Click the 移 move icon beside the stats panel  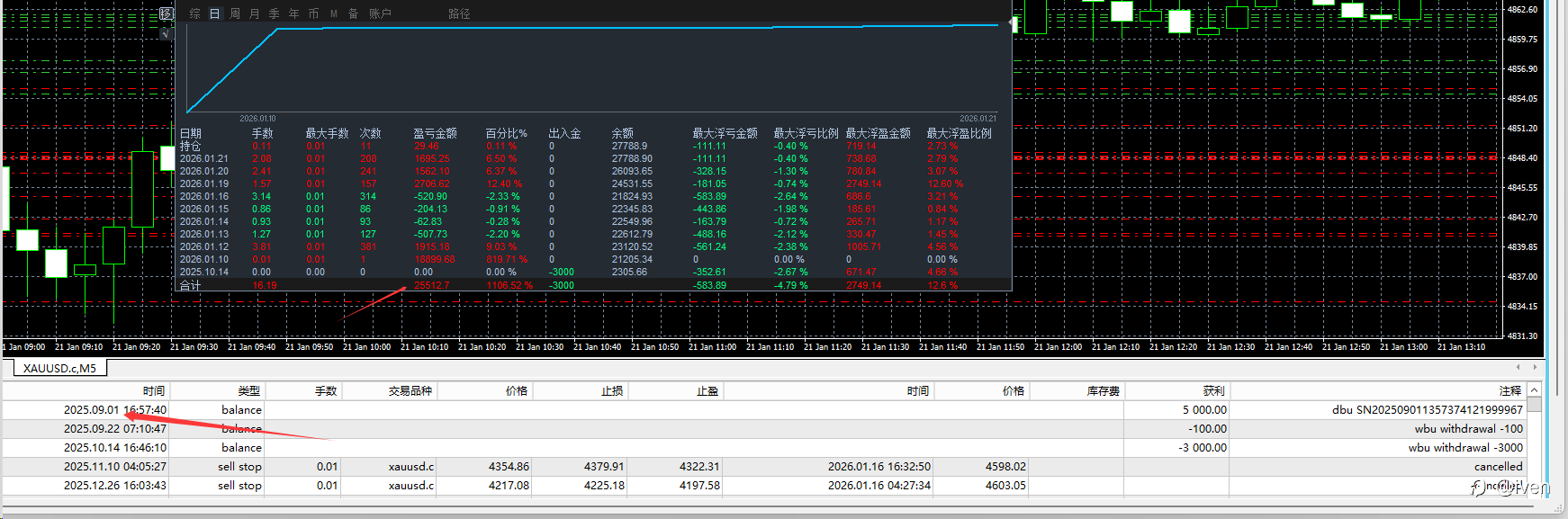166,13
